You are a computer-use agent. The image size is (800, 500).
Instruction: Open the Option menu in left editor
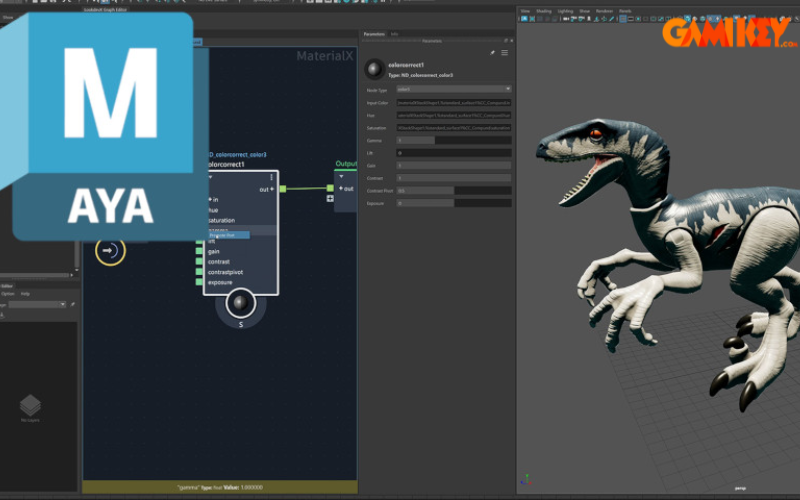(x=8, y=294)
